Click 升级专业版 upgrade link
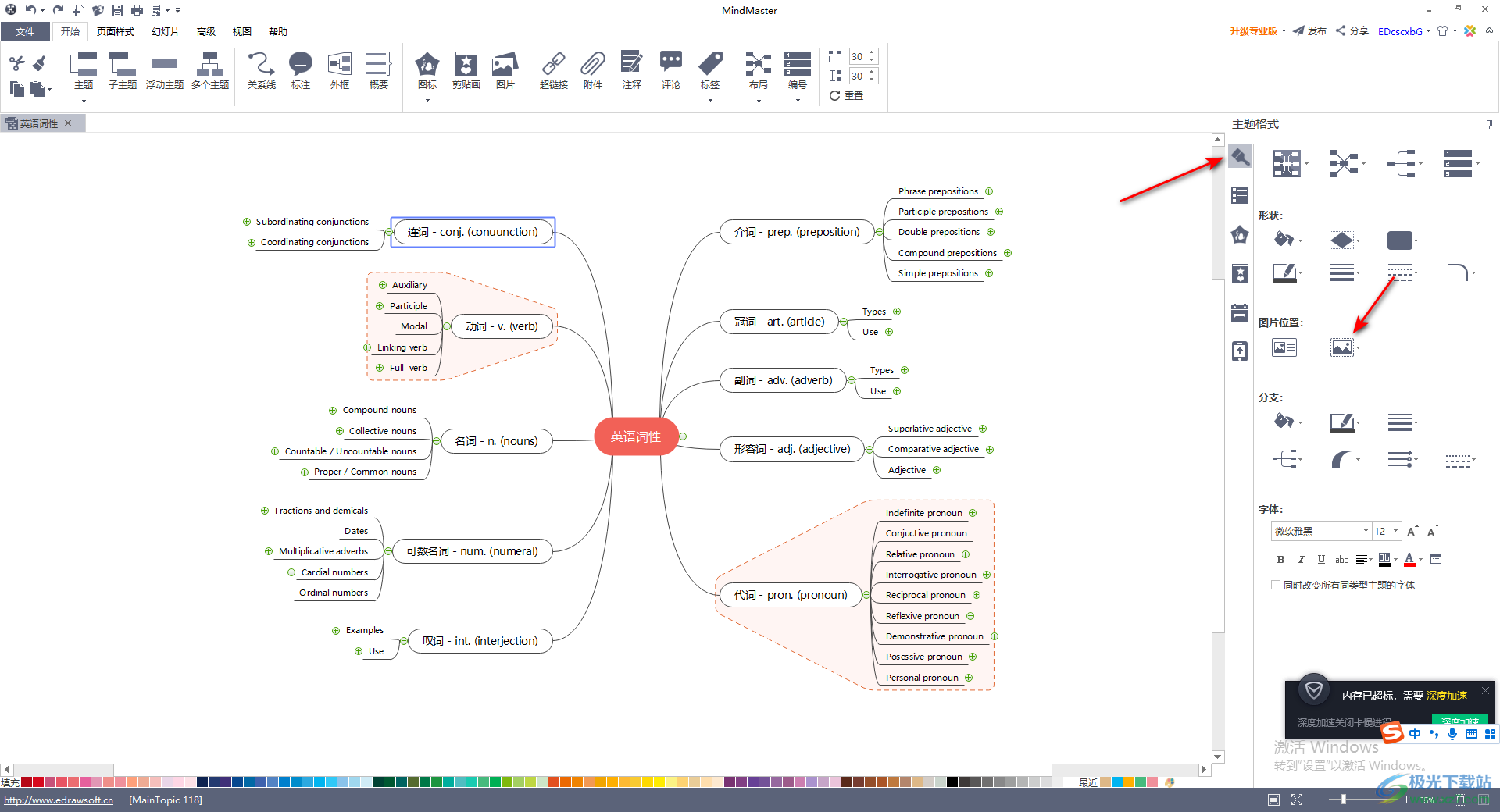1500x812 pixels. tap(1253, 31)
